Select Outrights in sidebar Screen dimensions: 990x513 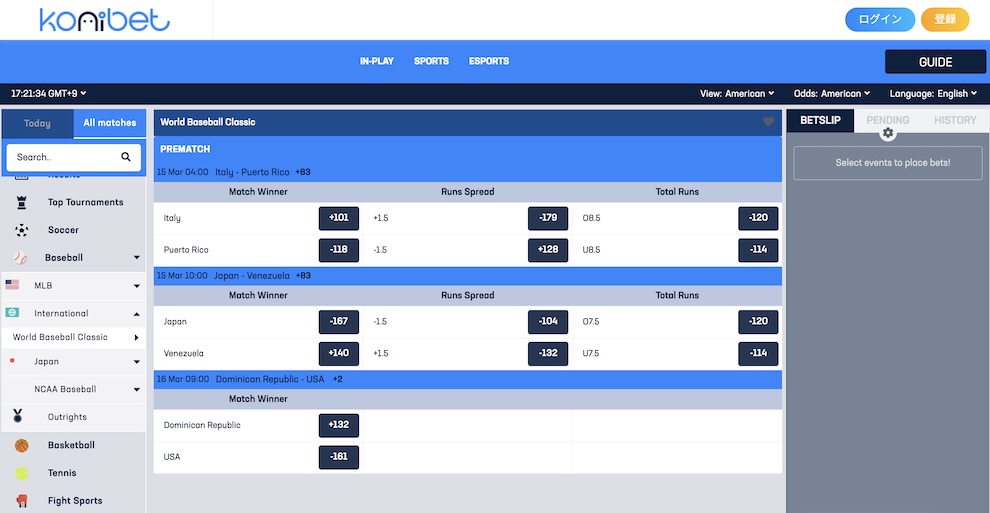click(x=67, y=417)
